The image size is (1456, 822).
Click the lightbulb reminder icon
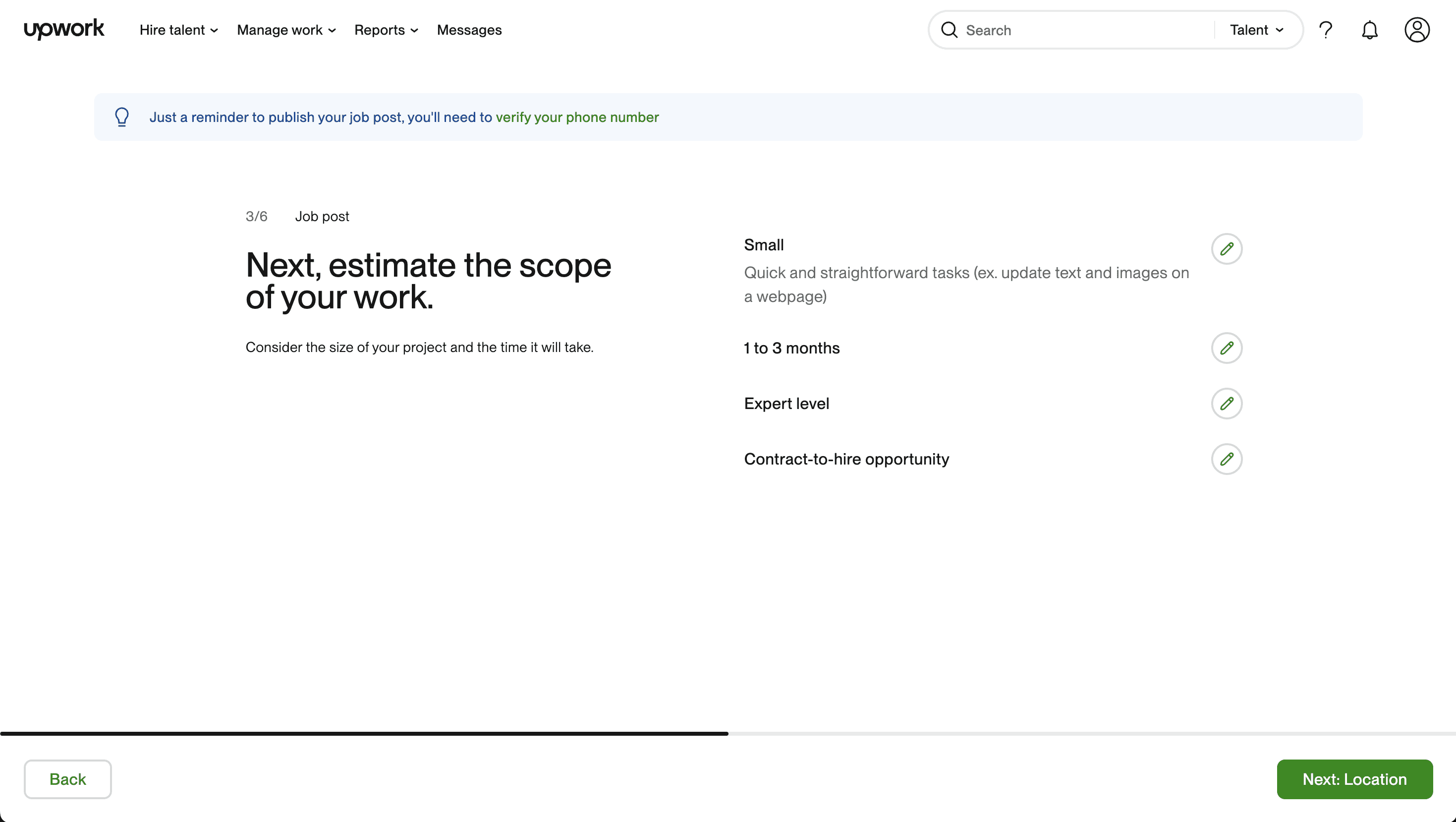[122, 117]
